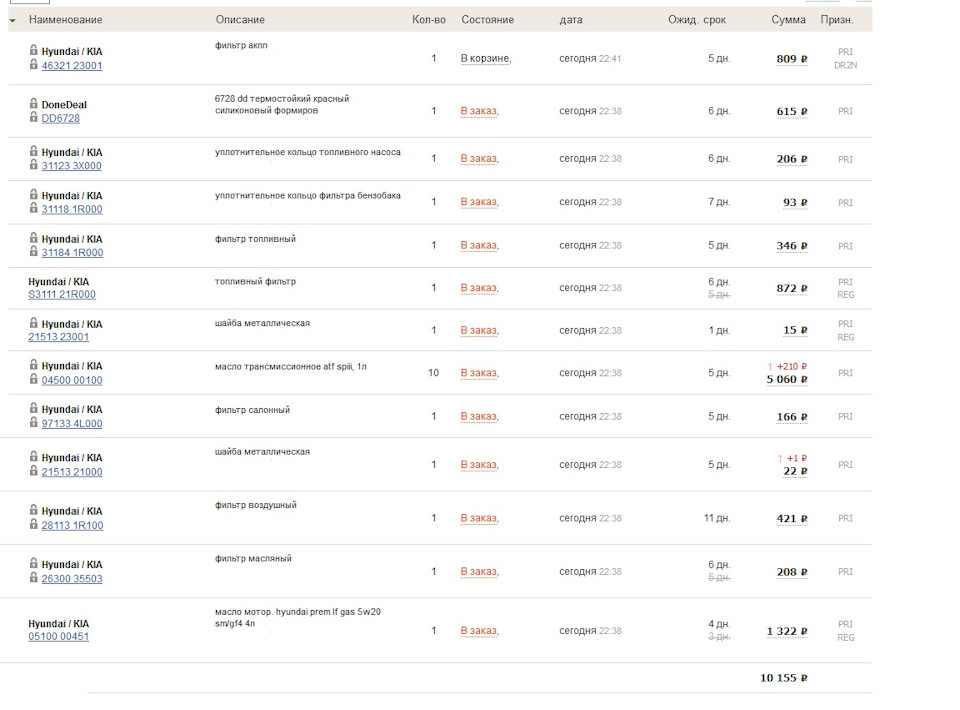The height and width of the screenshot is (710, 960).
Task: Click description фильтр акпп
Action: click(241, 45)
